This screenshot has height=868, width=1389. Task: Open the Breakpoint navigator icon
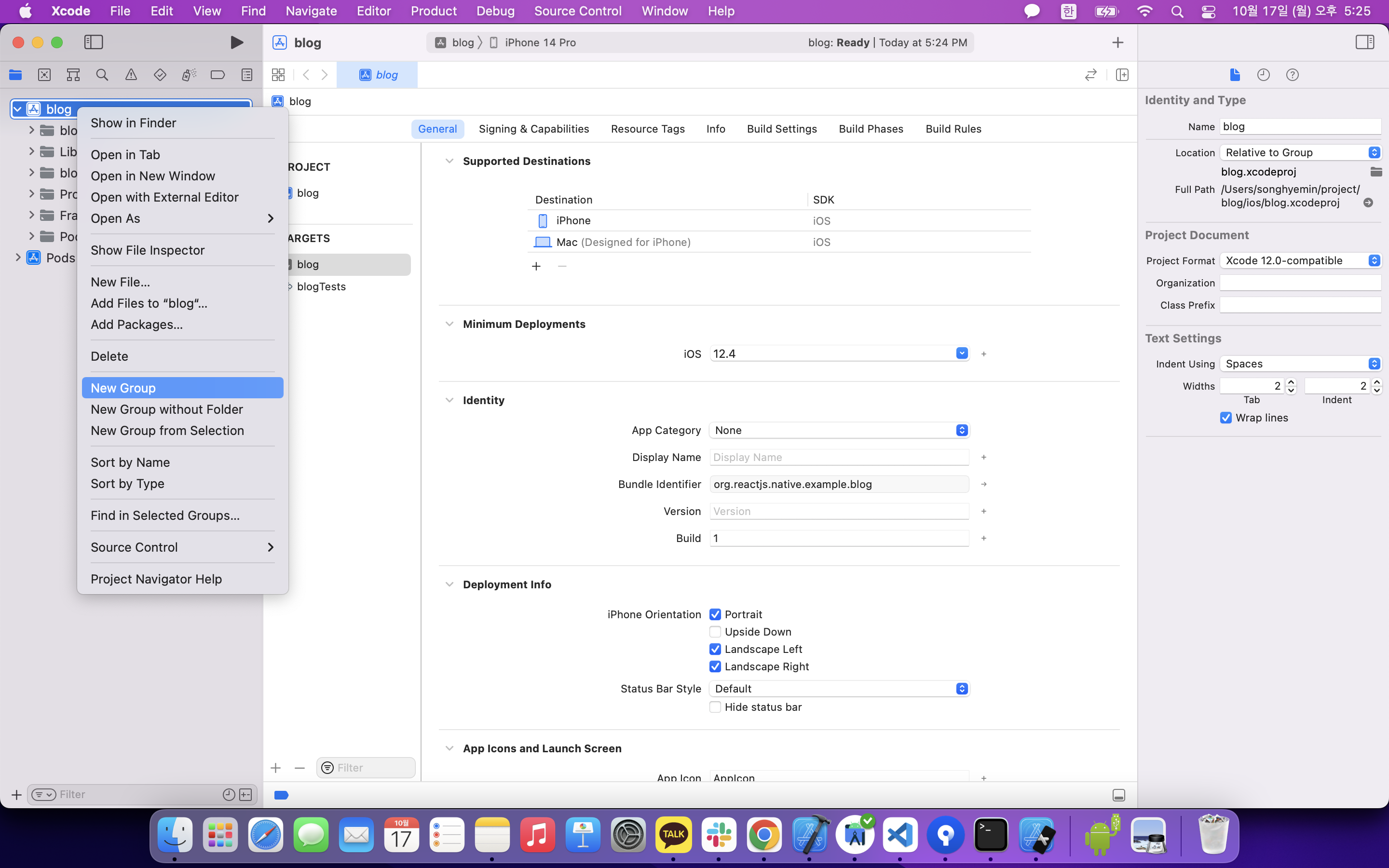(218, 75)
